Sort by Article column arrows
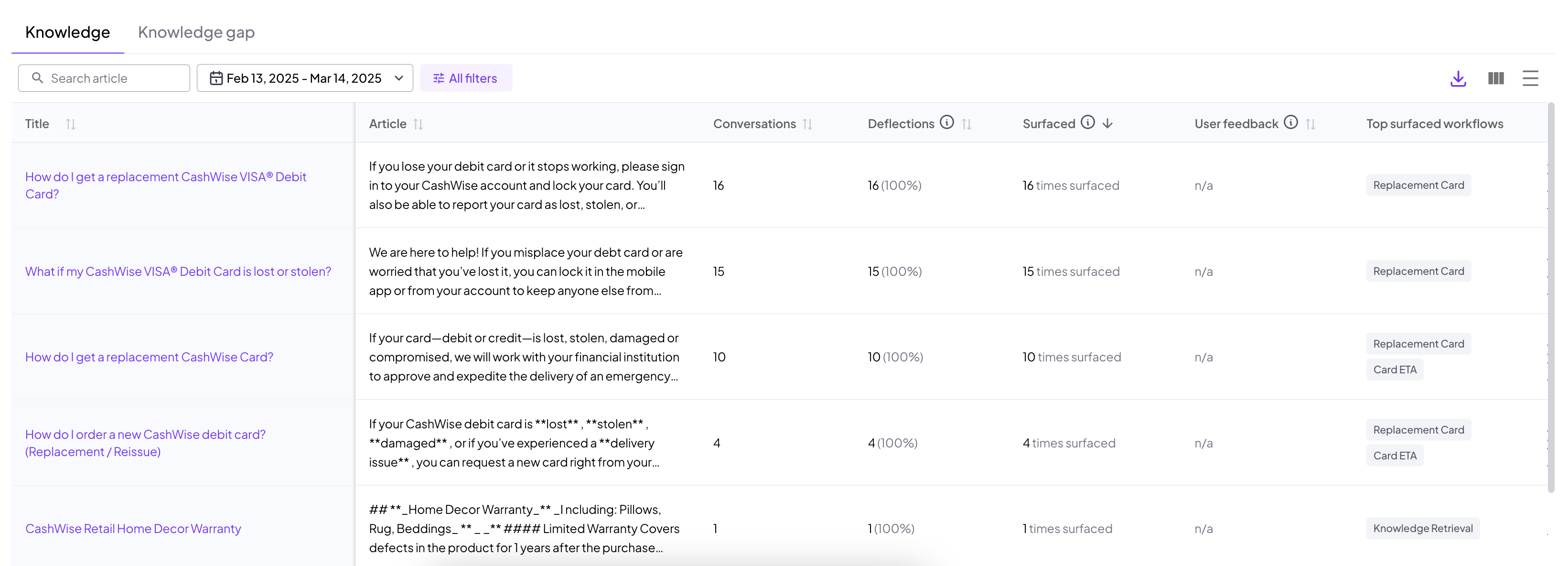 coord(418,124)
